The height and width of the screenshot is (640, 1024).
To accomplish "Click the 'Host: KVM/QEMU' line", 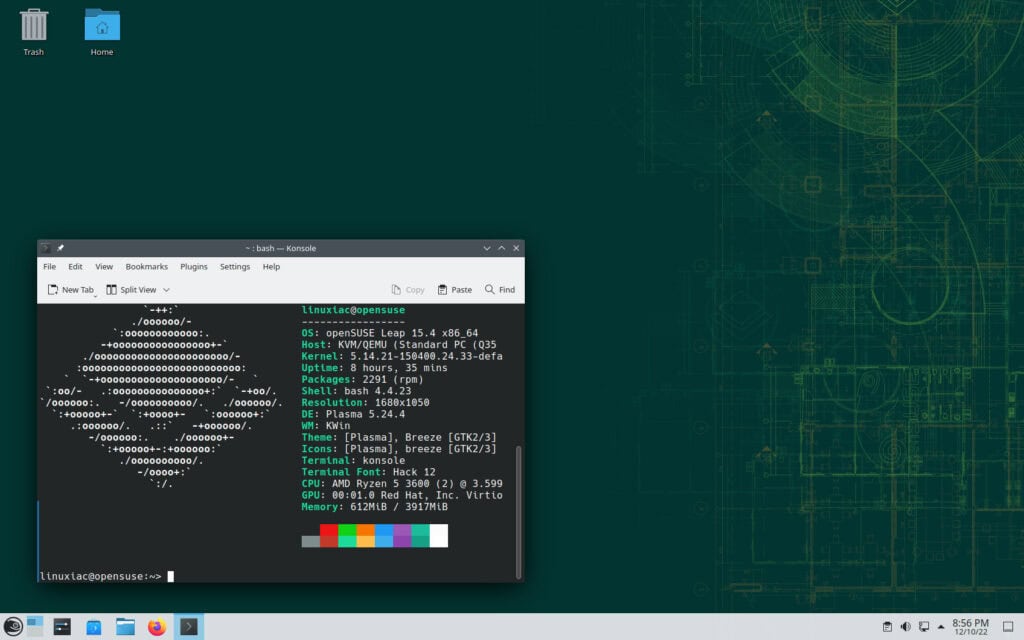I will point(399,345).
